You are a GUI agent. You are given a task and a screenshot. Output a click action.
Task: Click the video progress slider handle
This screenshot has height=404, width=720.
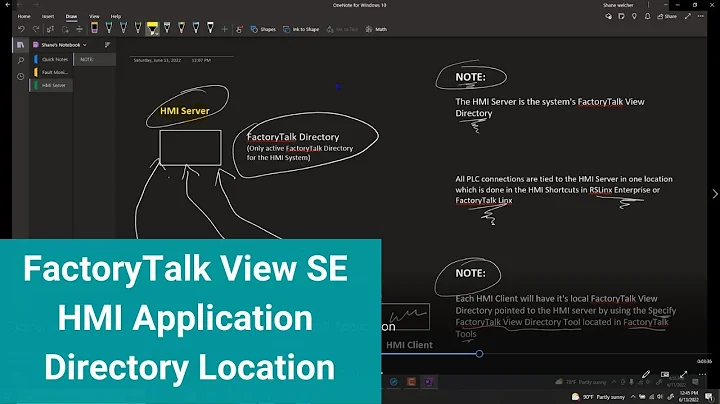point(479,354)
